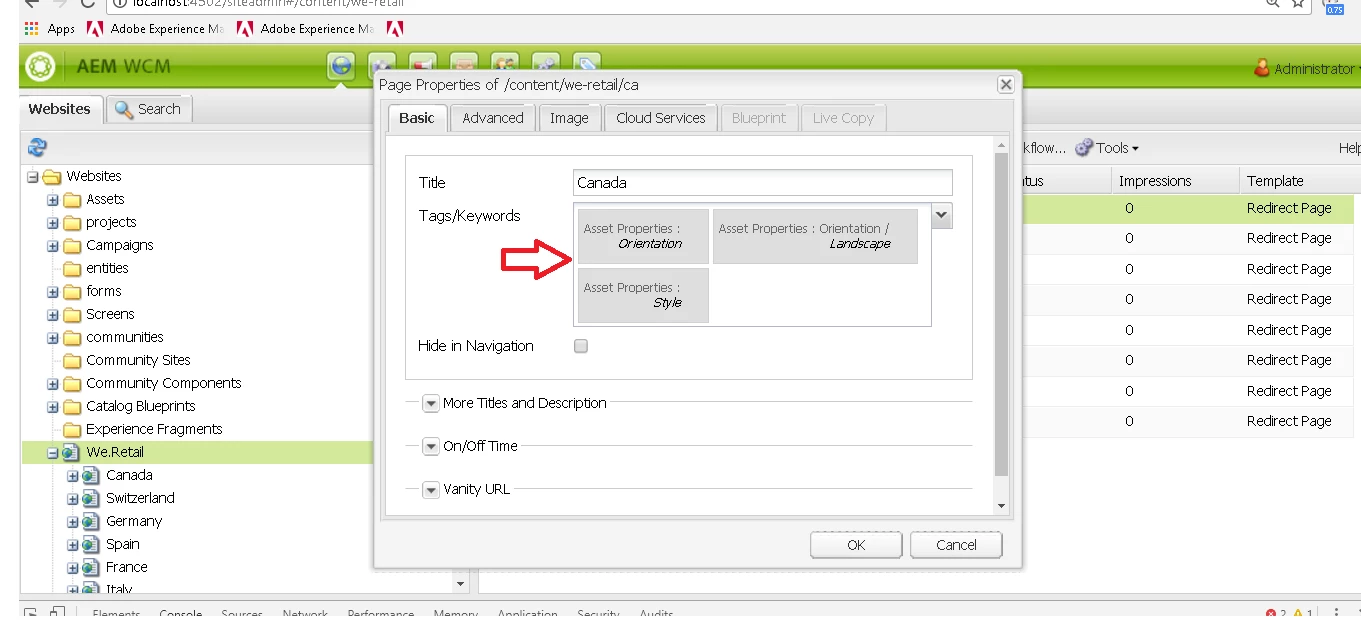Switch to the Image tab
Viewport: 1361px width, 631px height.
(569, 118)
